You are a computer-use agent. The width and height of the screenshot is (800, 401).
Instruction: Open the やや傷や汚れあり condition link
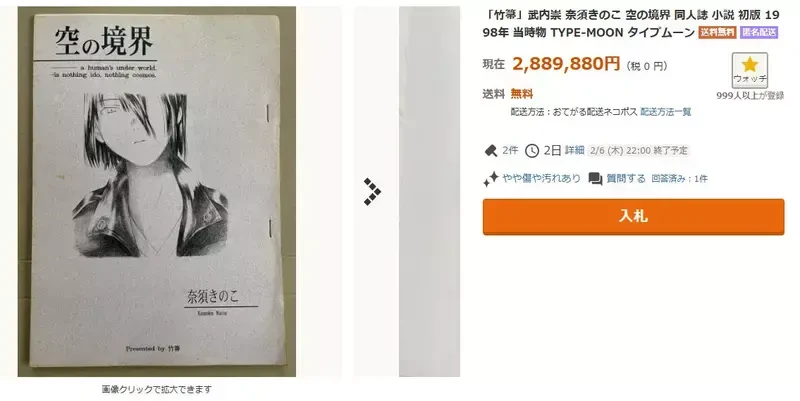pos(541,179)
